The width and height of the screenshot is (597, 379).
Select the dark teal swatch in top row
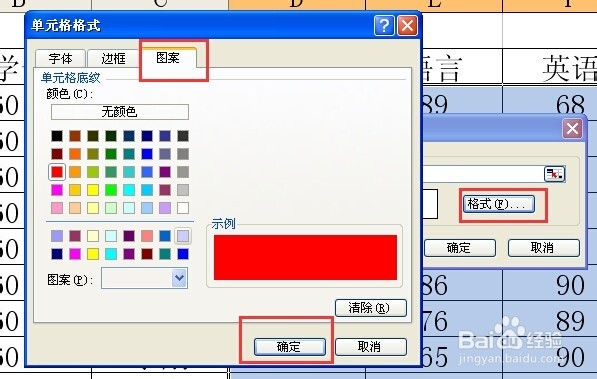[129, 136]
